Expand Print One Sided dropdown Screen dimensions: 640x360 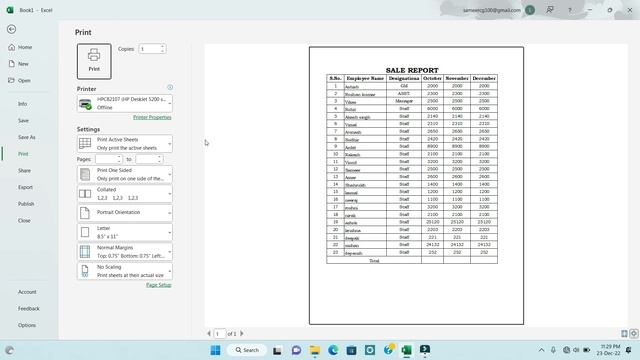(x=124, y=174)
